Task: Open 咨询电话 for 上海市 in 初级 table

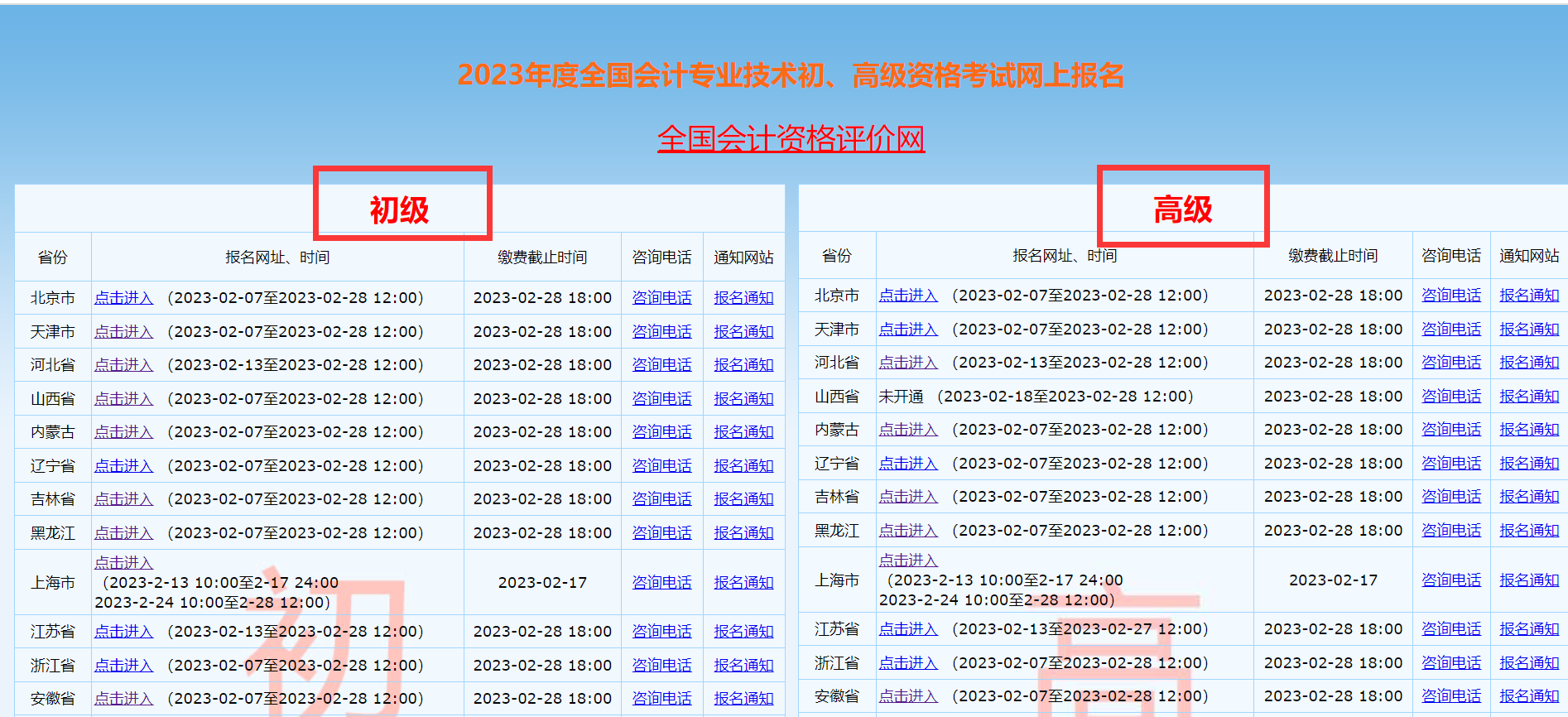Action: tap(661, 583)
